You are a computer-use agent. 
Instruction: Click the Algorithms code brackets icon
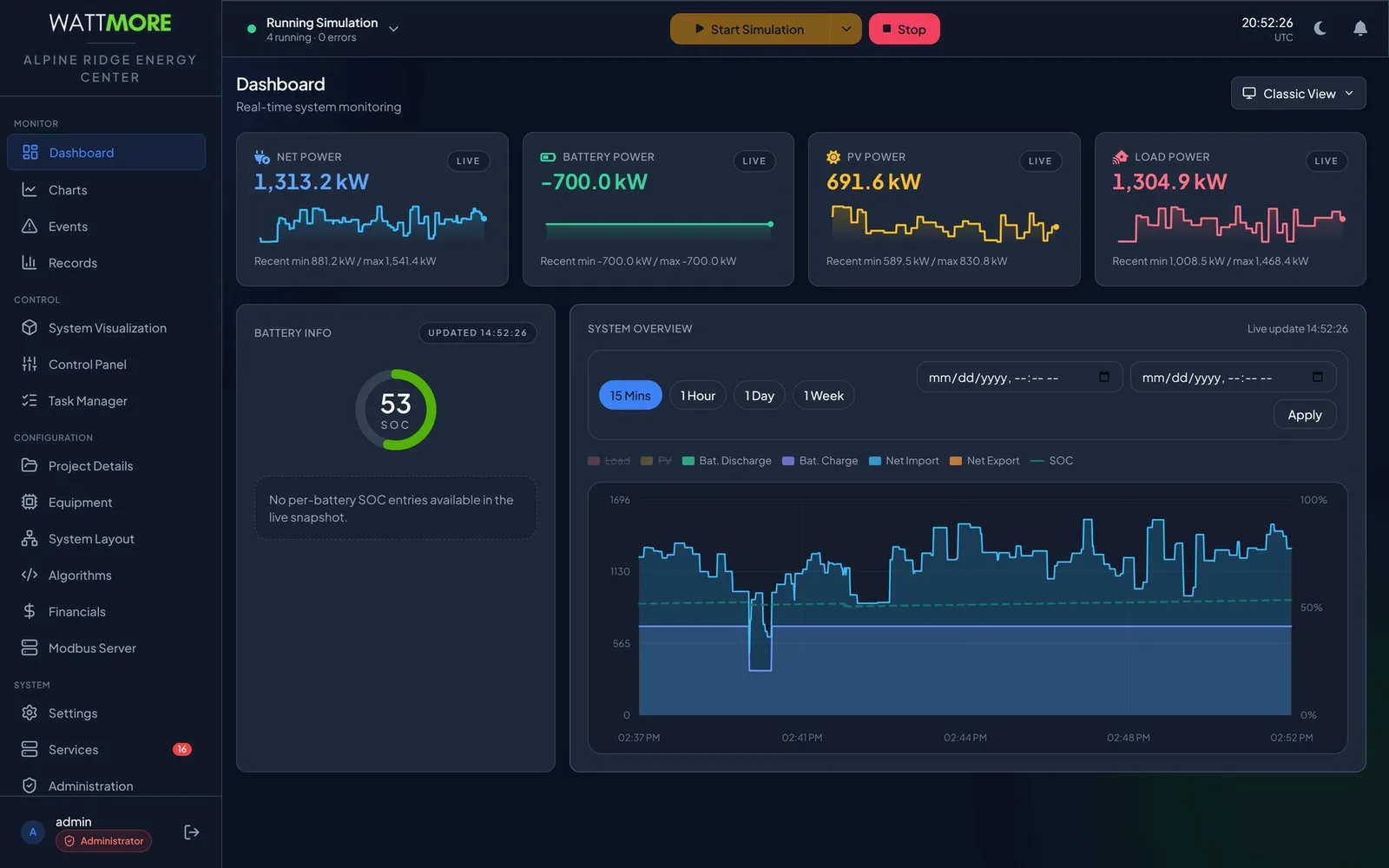click(30, 575)
